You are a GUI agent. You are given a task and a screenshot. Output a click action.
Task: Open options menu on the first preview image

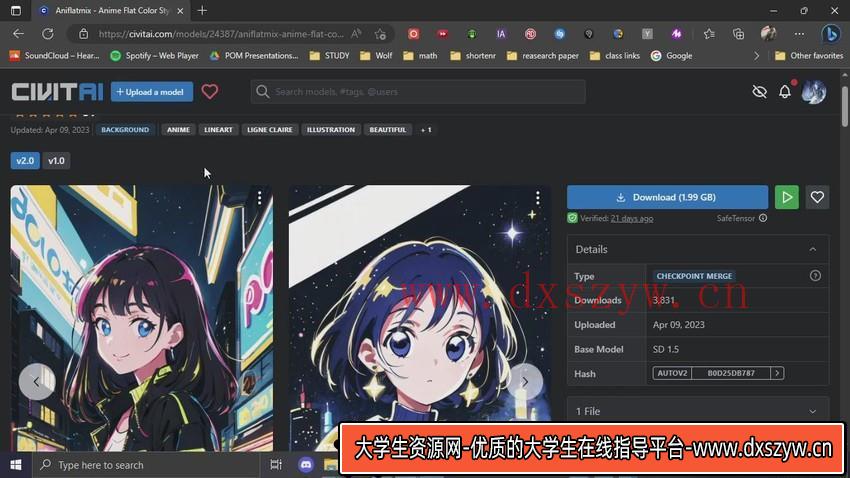point(260,198)
